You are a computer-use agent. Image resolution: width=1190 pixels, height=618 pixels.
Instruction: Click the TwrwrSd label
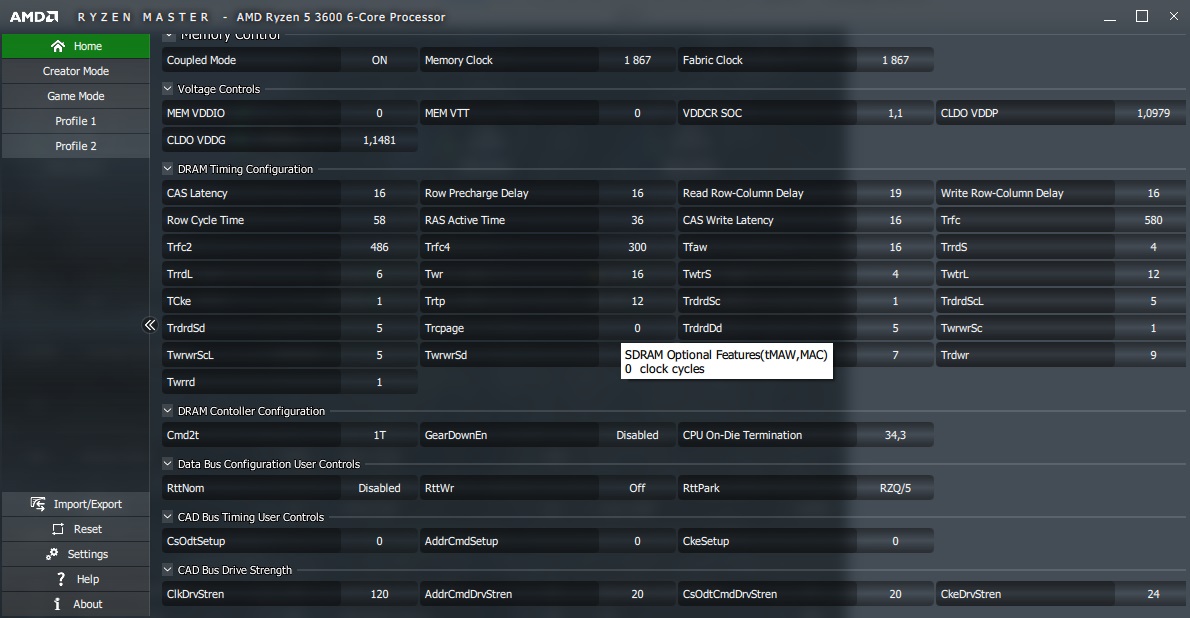445,355
